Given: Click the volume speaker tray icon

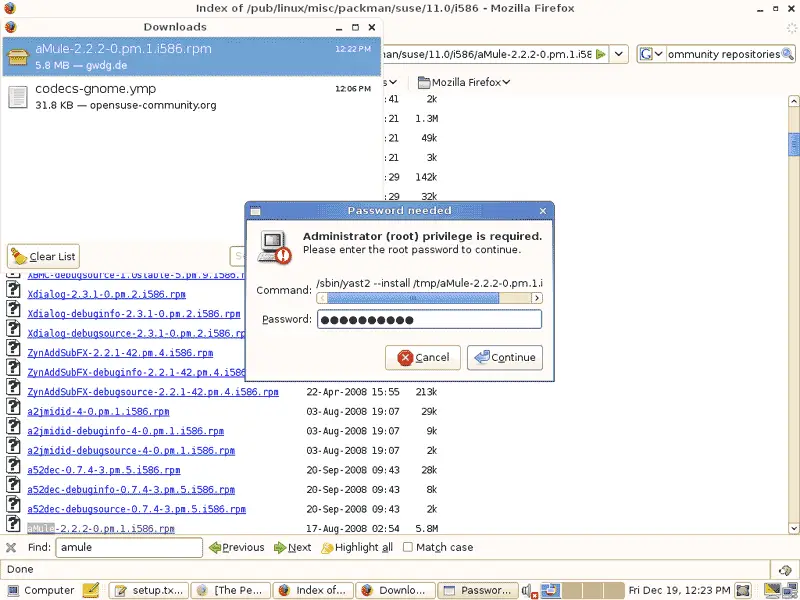Looking at the screenshot, I should tap(529, 591).
